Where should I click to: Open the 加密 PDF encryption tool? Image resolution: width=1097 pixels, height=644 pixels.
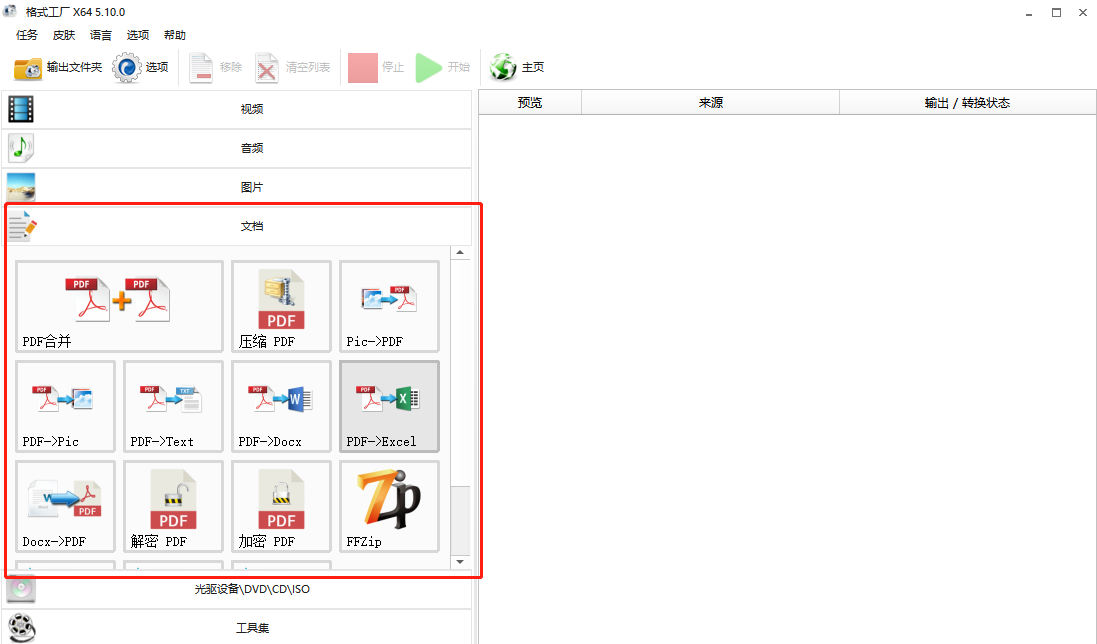[281, 506]
